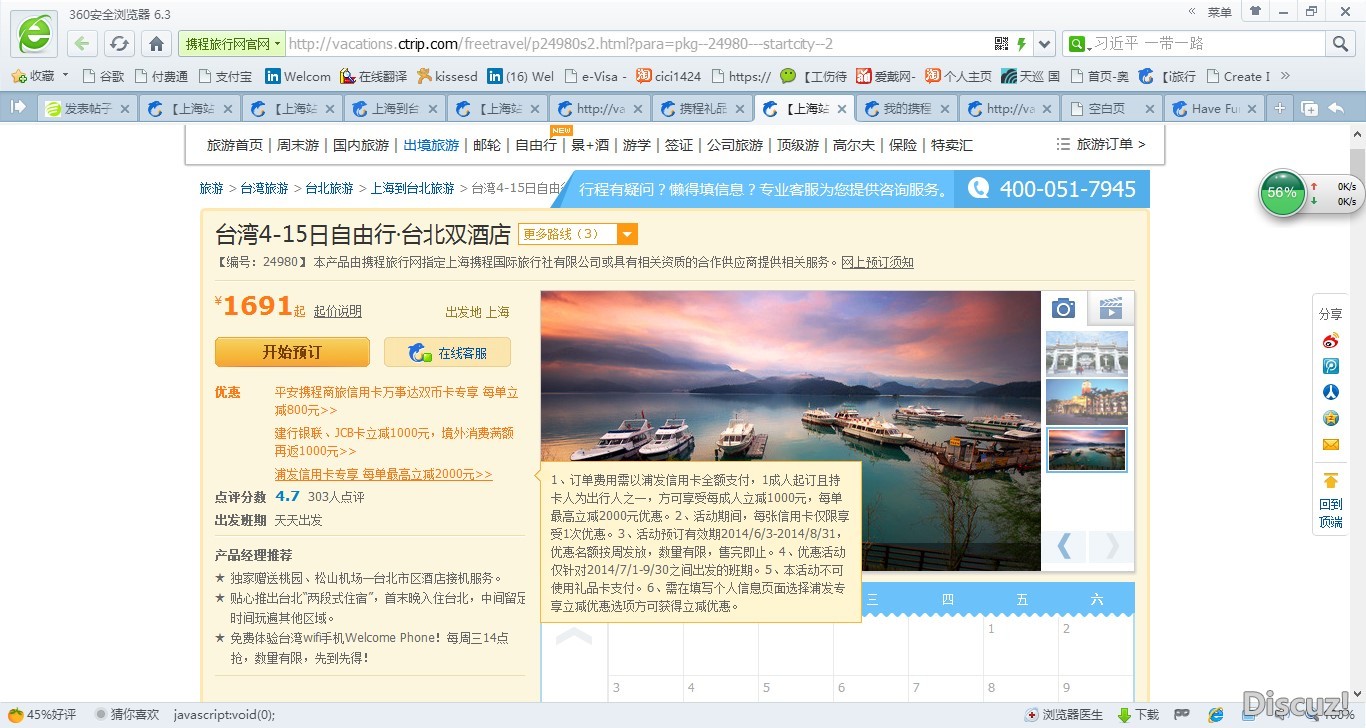Share via the smiley face icon
The image size is (1366, 728).
(1330, 418)
